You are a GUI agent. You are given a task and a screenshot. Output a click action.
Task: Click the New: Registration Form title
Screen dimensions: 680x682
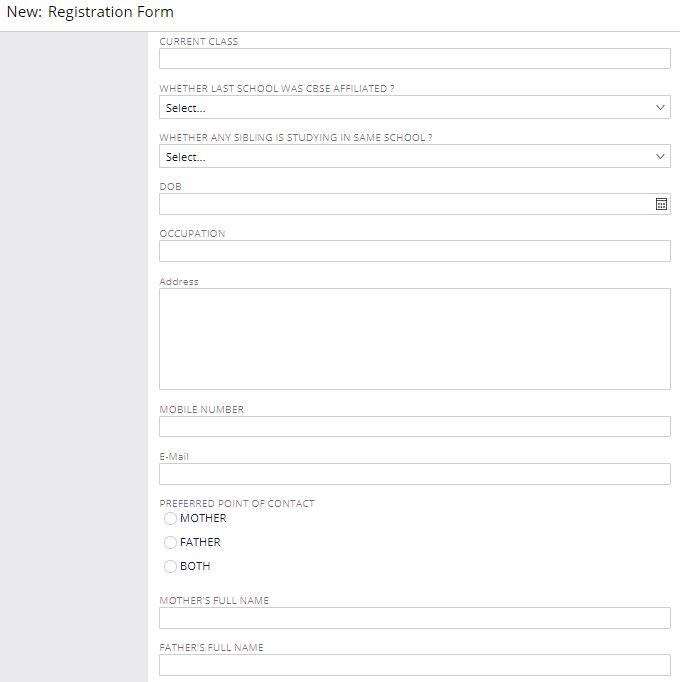(90, 12)
